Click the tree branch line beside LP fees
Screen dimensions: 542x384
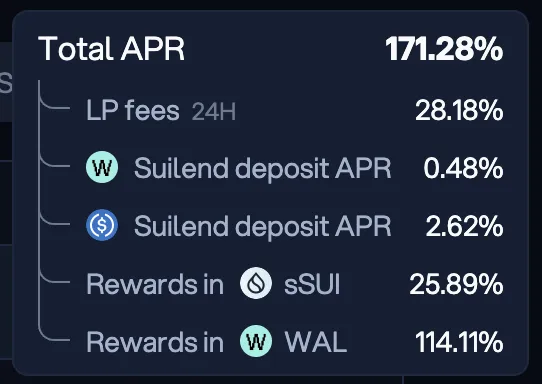[x=54, y=101]
